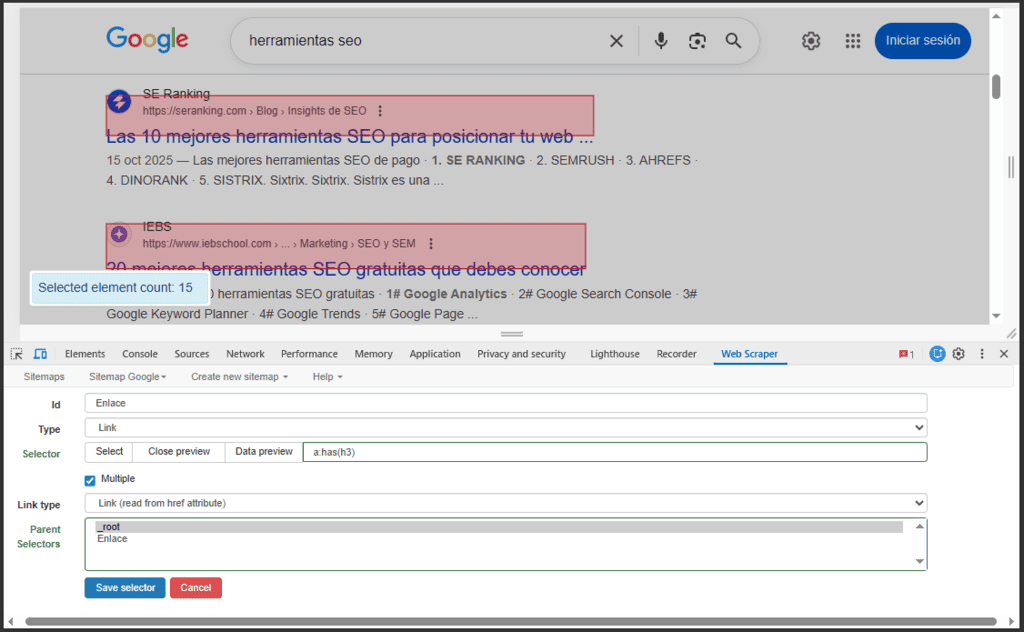This screenshot has height=632, width=1024.
Task: Click the Save selector button
Action: (x=124, y=587)
